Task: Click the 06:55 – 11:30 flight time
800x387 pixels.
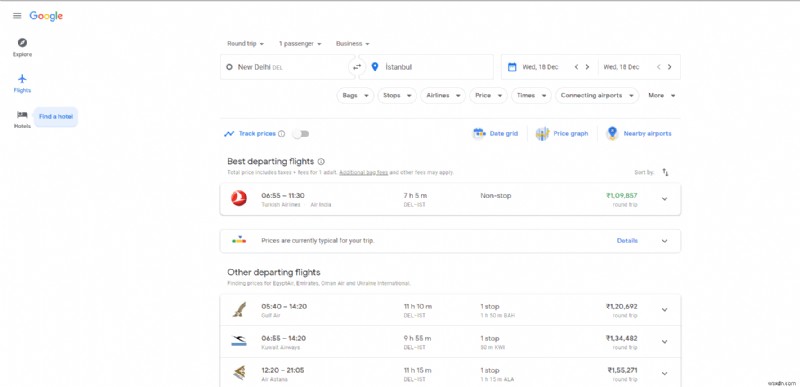Action: pyautogui.click(x=283, y=195)
